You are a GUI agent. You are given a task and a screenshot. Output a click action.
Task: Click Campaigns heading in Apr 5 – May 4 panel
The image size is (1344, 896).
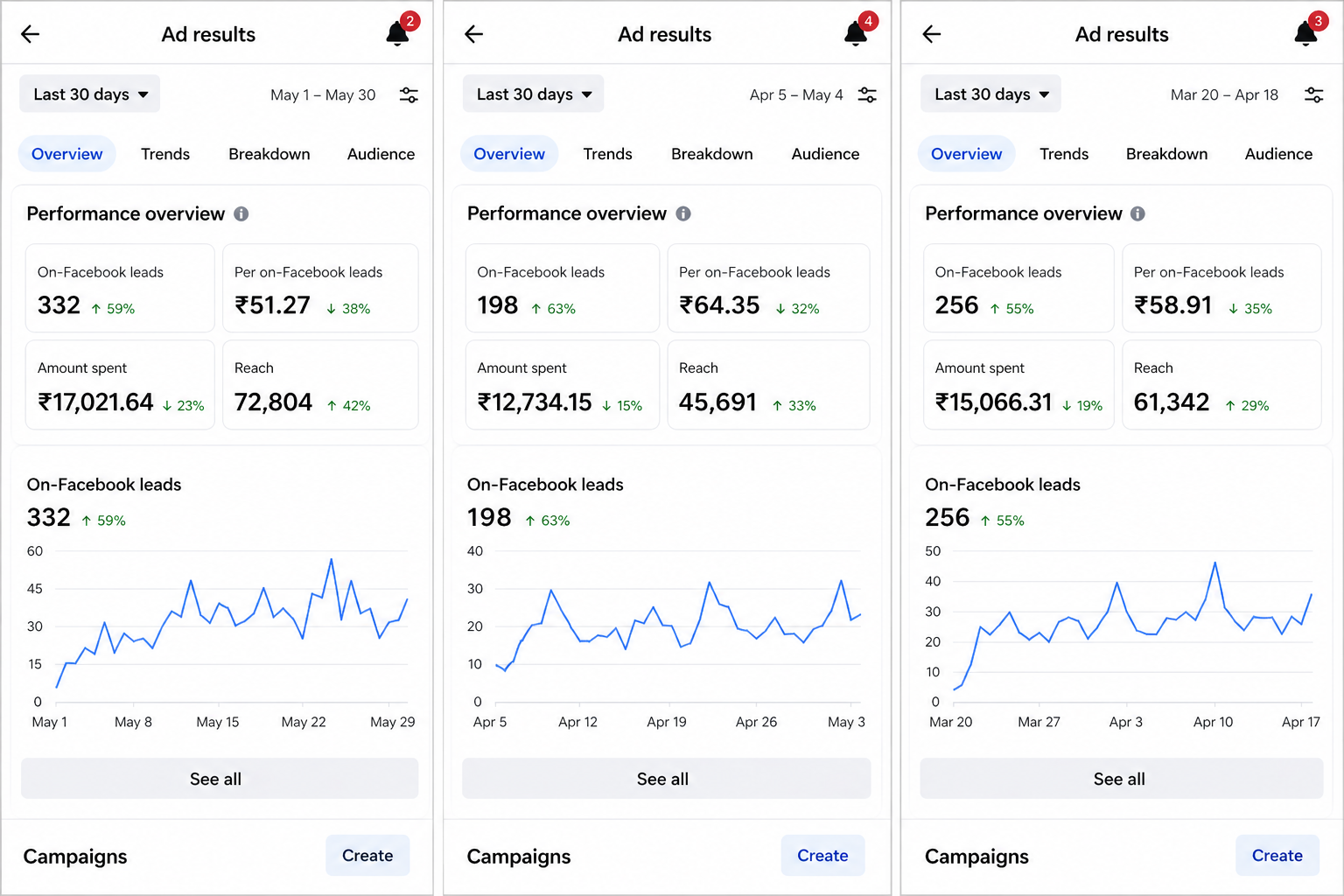519,857
